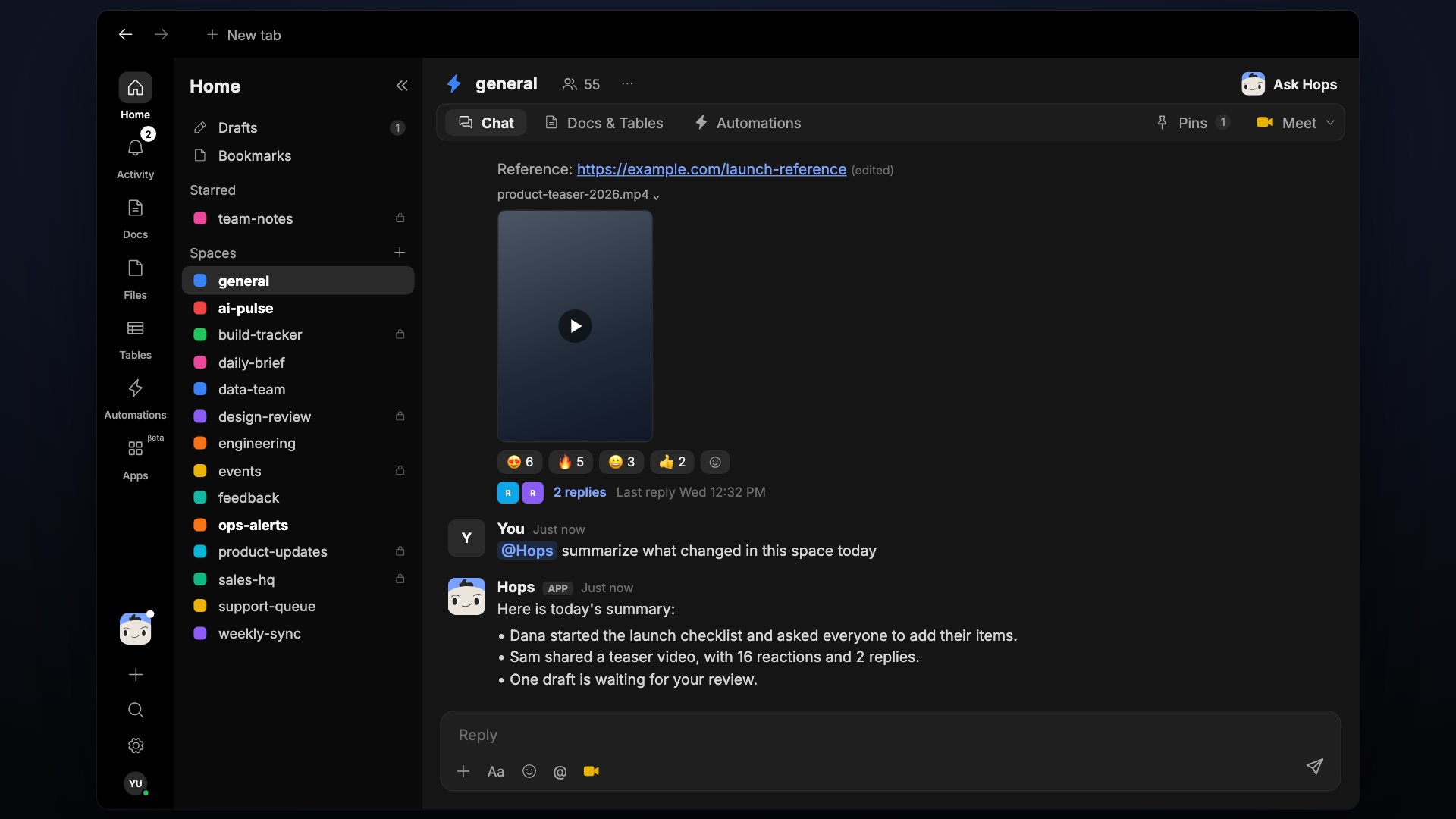
Task: Click the send message paper-plane icon
Action: (1314, 766)
